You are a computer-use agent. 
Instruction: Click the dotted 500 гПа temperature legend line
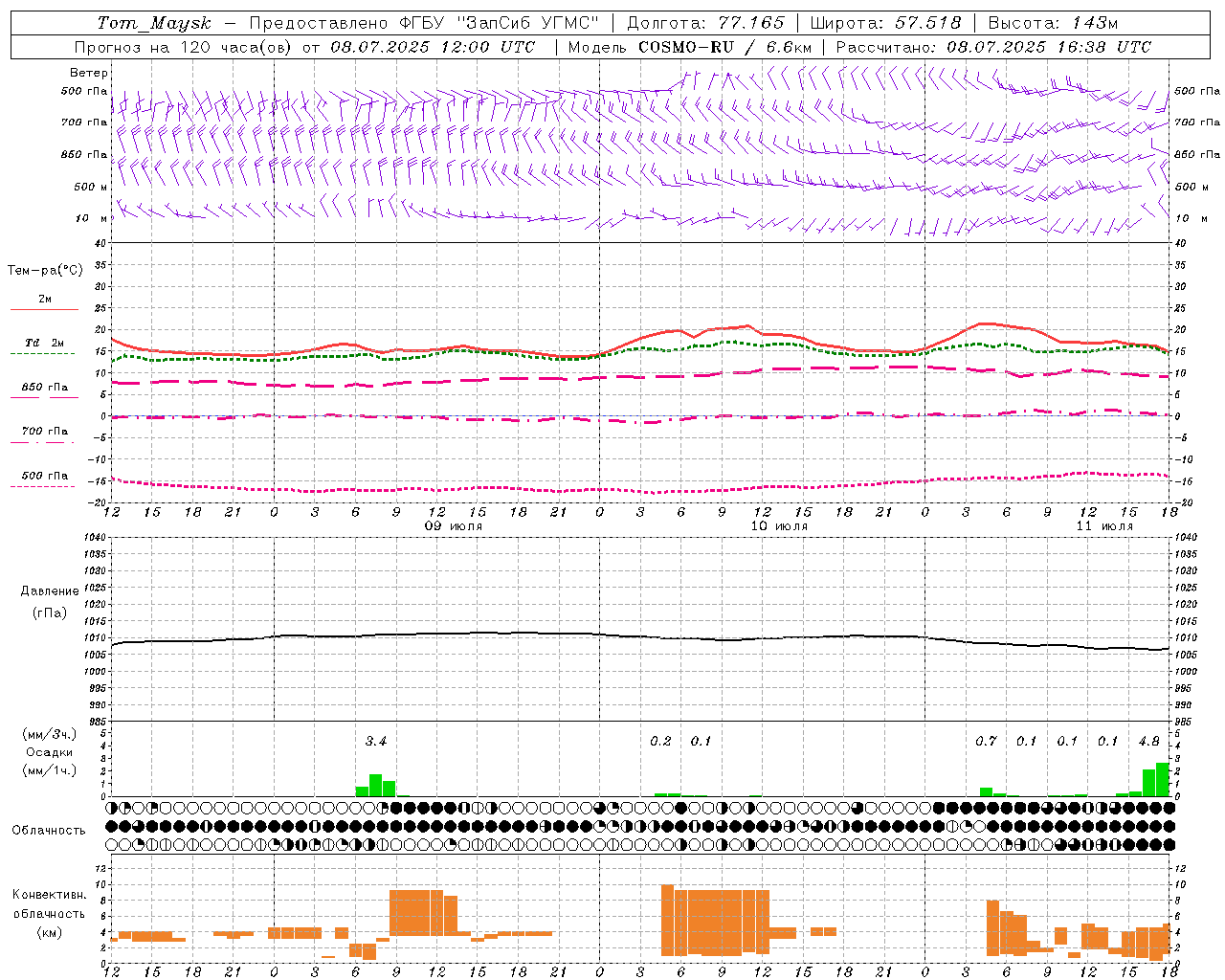(x=43, y=487)
